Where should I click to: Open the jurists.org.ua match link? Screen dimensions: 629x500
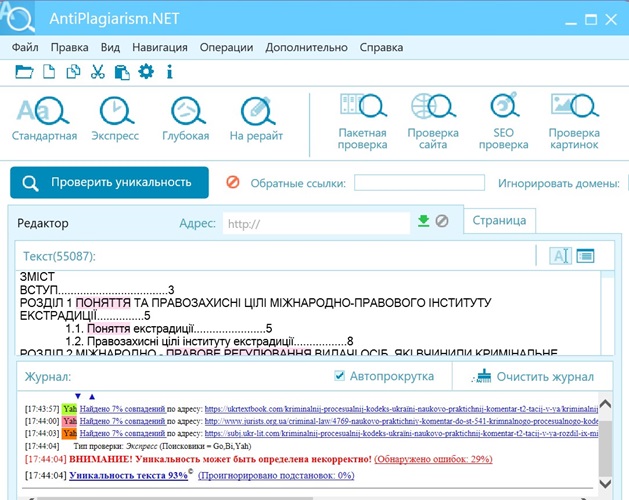tap(401, 421)
